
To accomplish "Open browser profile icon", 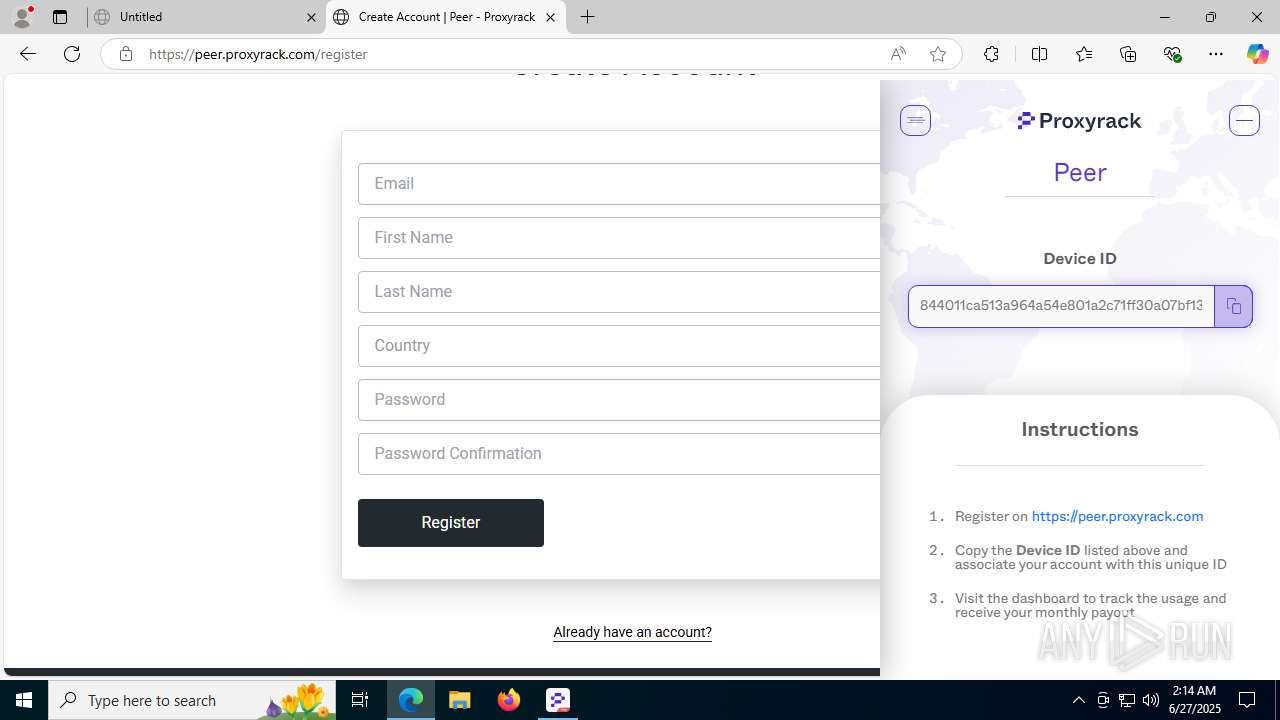I will [x=22, y=17].
